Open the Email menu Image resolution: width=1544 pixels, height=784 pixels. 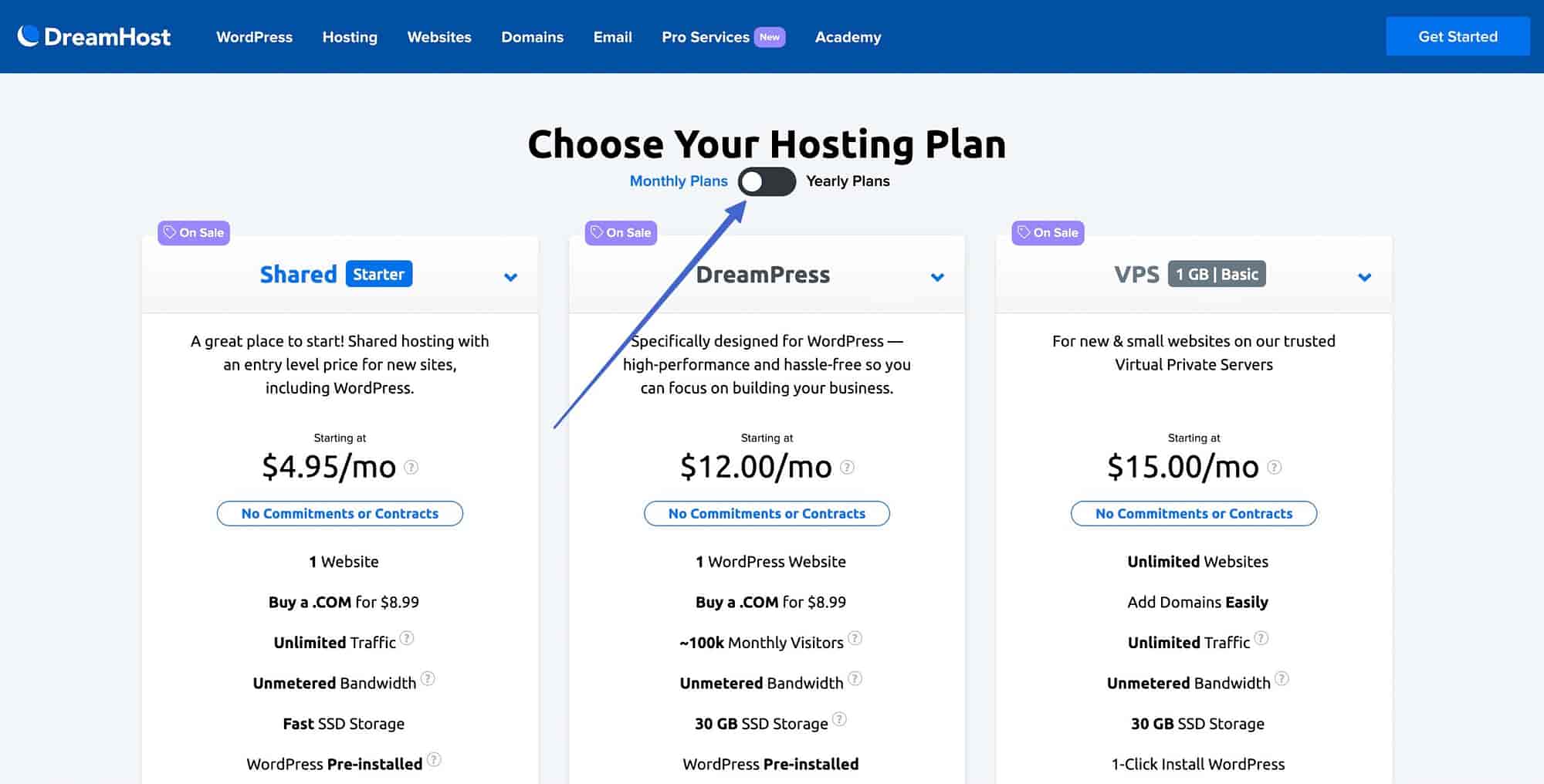[x=612, y=37]
